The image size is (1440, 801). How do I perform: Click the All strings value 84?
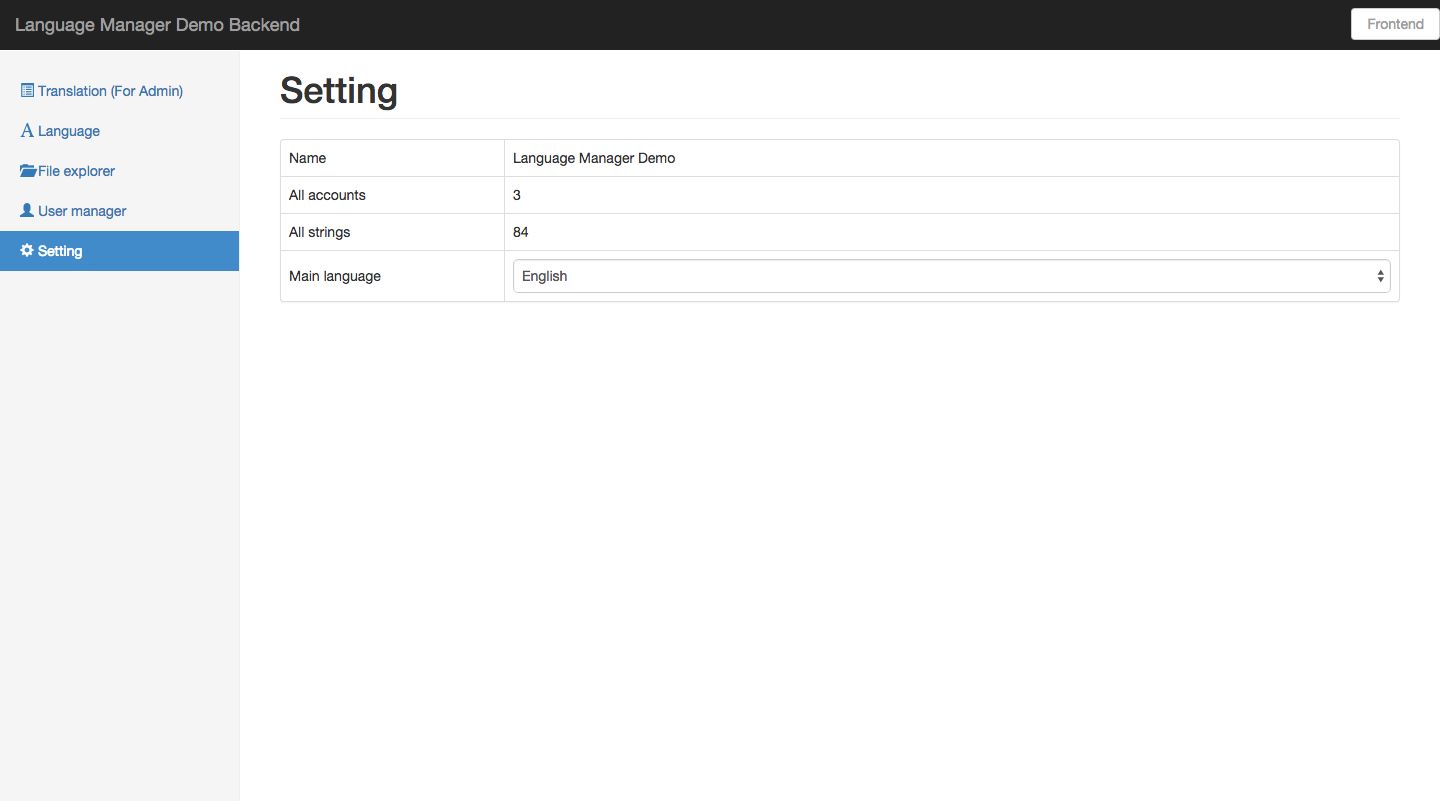click(521, 232)
